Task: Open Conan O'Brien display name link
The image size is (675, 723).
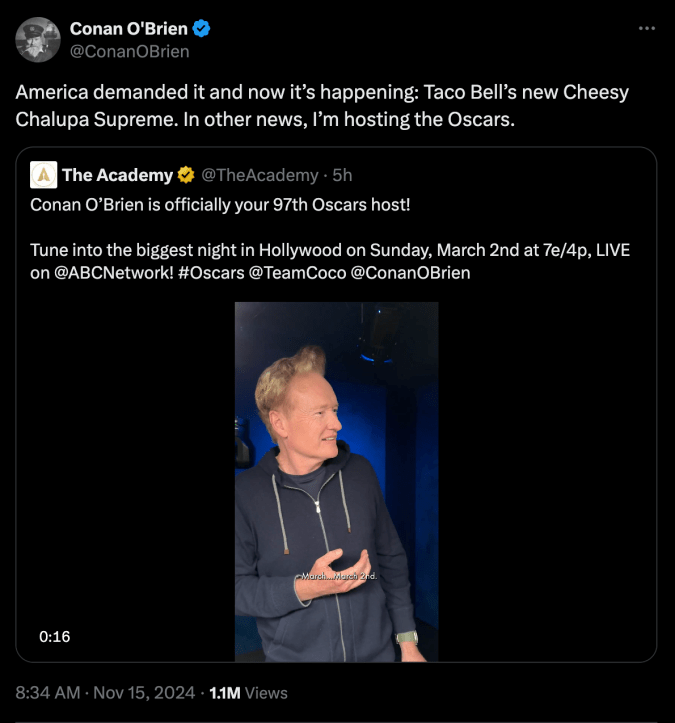Action: (128, 29)
